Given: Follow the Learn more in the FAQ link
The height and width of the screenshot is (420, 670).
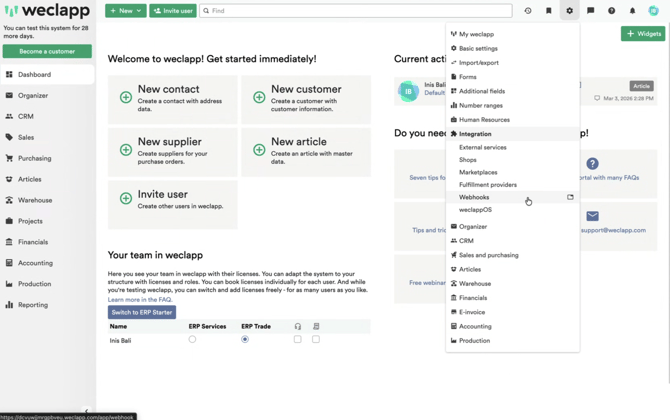Looking at the screenshot, I should [140, 300].
